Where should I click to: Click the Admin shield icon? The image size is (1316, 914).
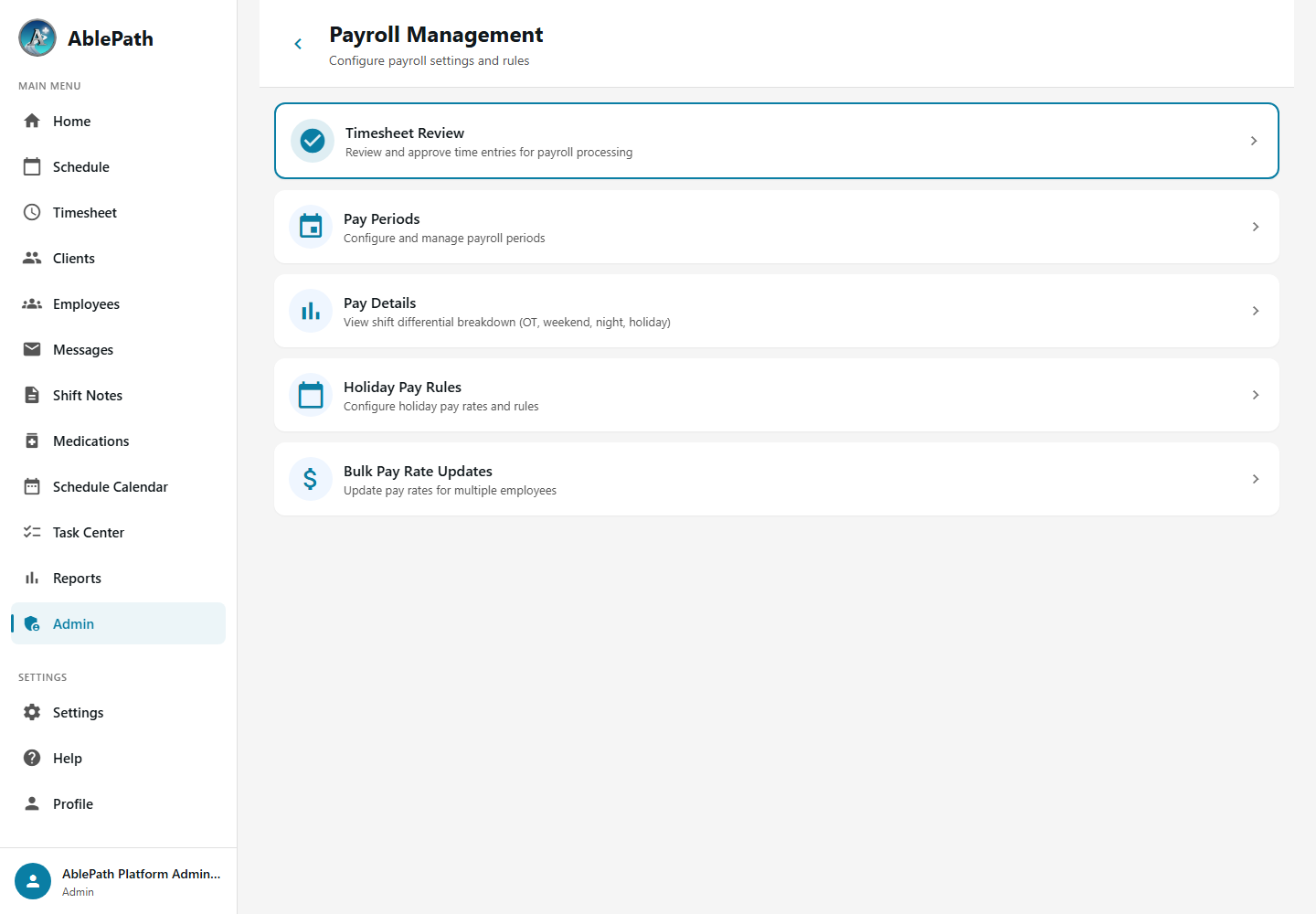[x=32, y=623]
